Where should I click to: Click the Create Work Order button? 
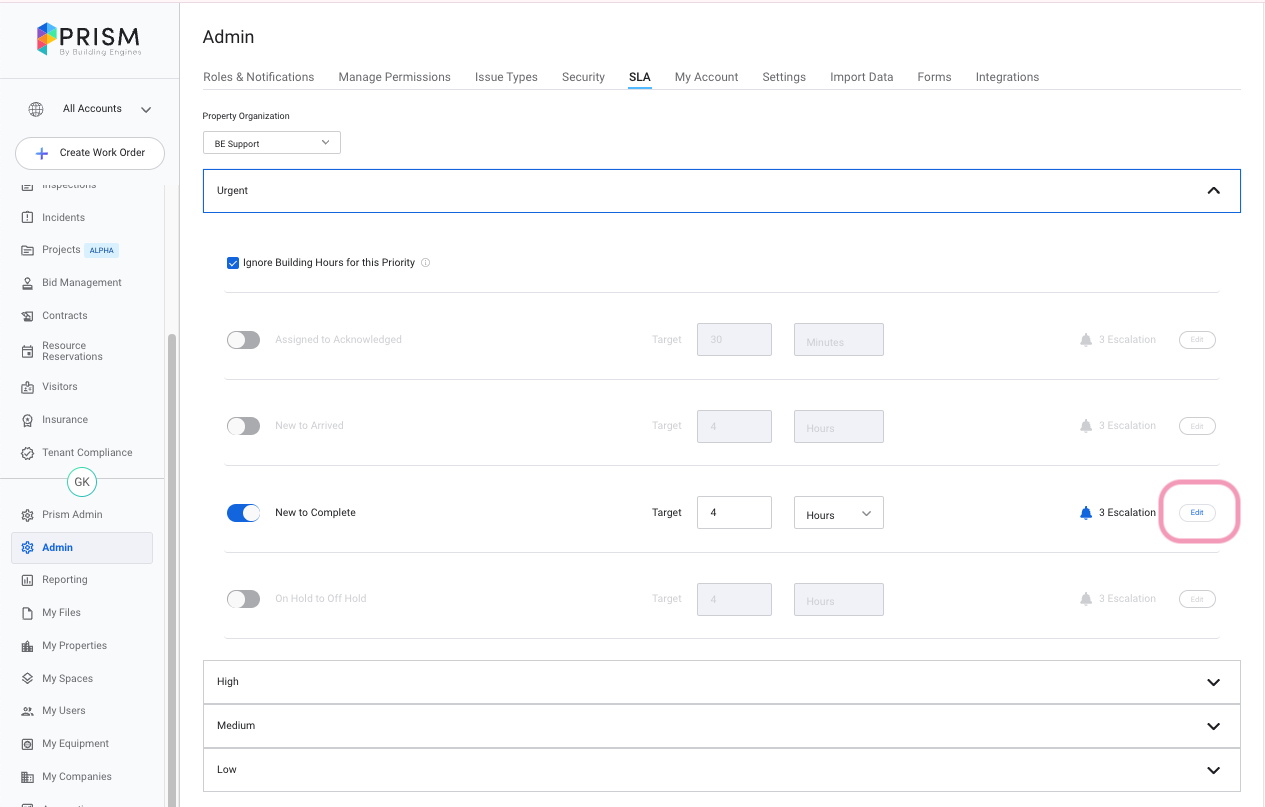pos(90,153)
